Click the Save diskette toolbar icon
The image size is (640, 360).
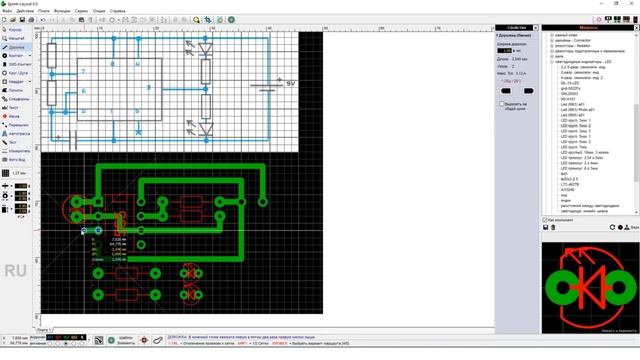[22, 20]
